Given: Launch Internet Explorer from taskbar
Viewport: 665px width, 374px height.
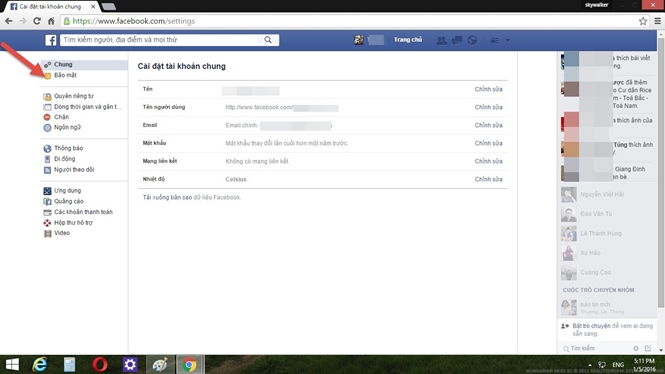Looking at the screenshot, I should click(40, 364).
